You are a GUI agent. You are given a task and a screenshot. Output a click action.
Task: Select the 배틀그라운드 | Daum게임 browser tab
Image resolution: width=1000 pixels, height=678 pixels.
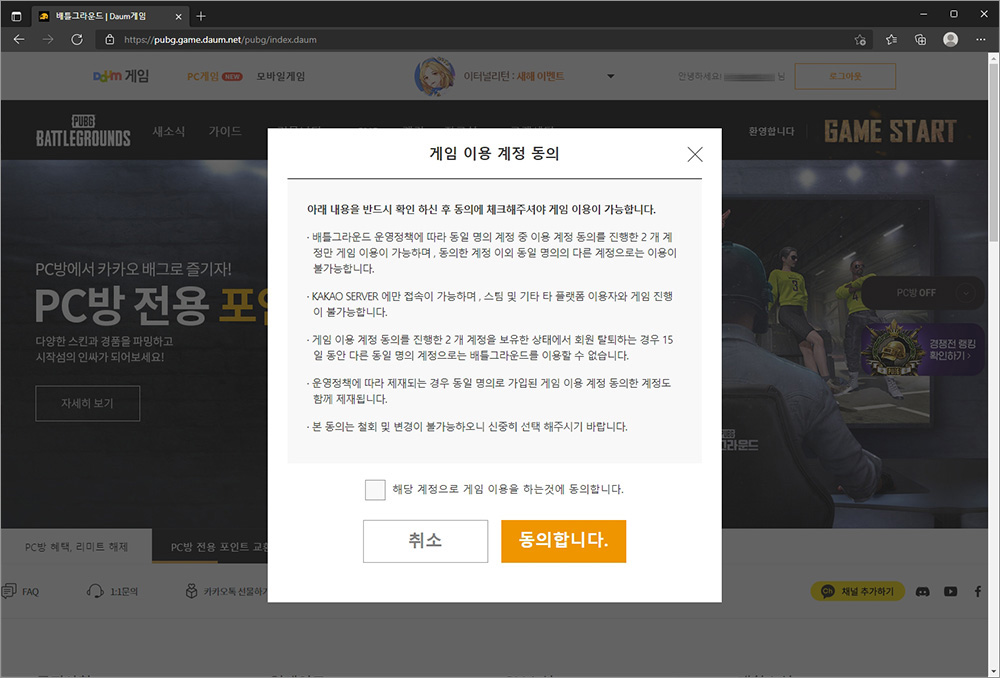(110, 16)
